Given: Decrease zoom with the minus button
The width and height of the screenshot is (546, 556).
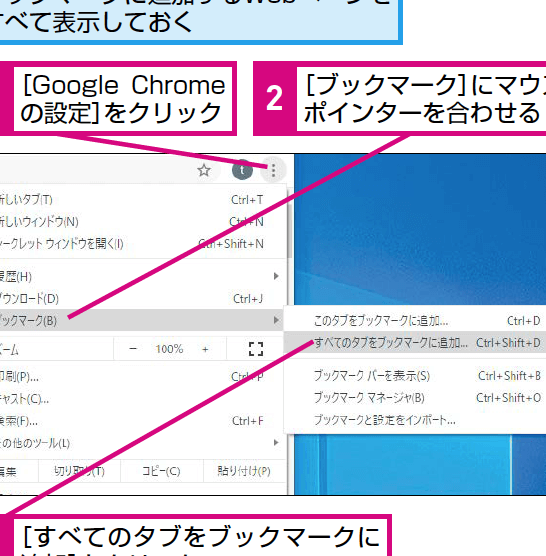Looking at the screenshot, I should pos(133,349).
